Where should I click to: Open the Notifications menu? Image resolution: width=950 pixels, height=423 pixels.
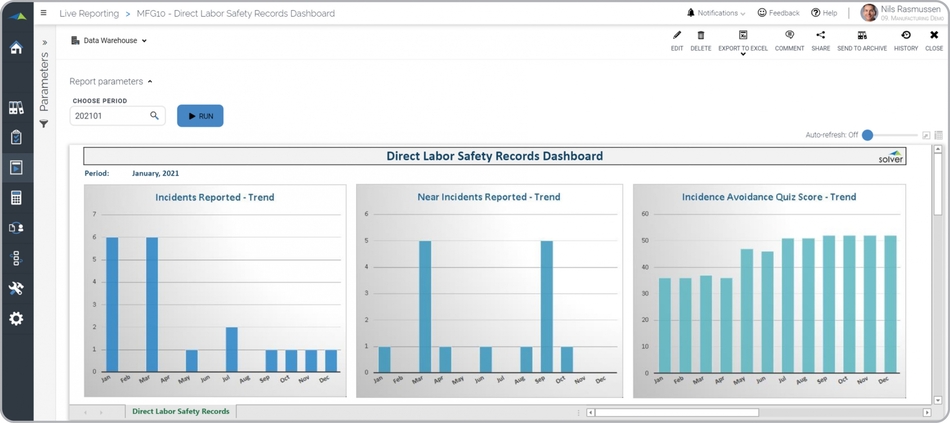[x=716, y=13]
